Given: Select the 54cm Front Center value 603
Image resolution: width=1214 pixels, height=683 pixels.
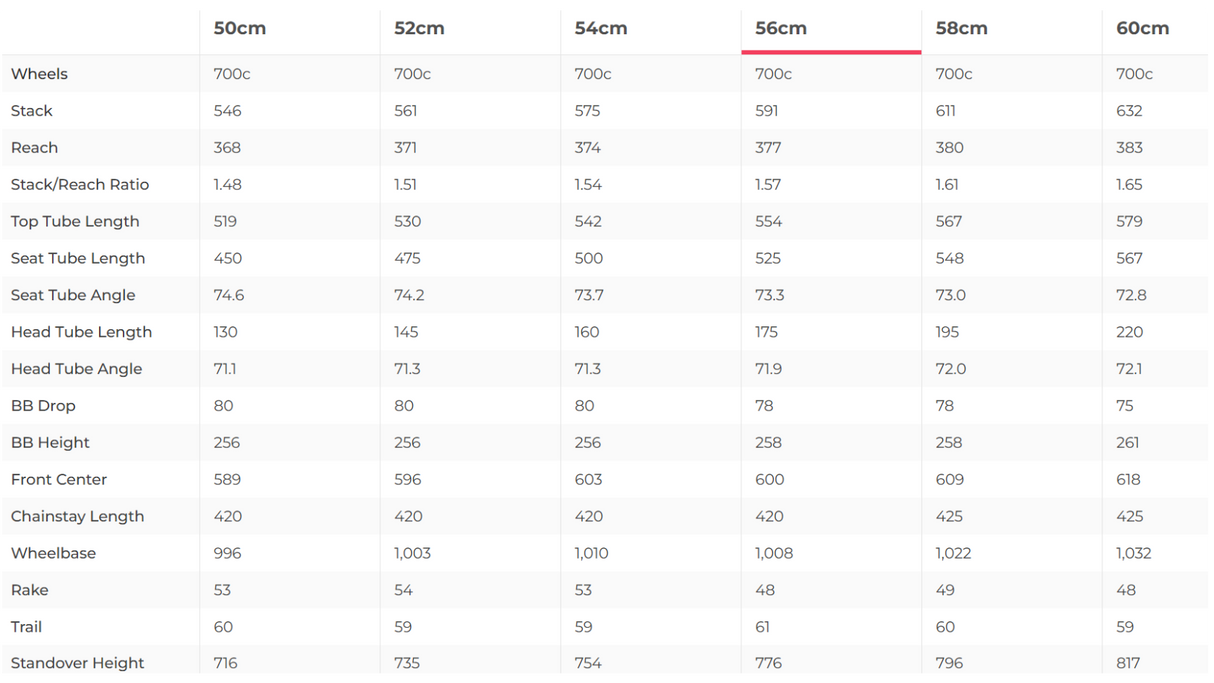Looking at the screenshot, I should click(588, 480).
